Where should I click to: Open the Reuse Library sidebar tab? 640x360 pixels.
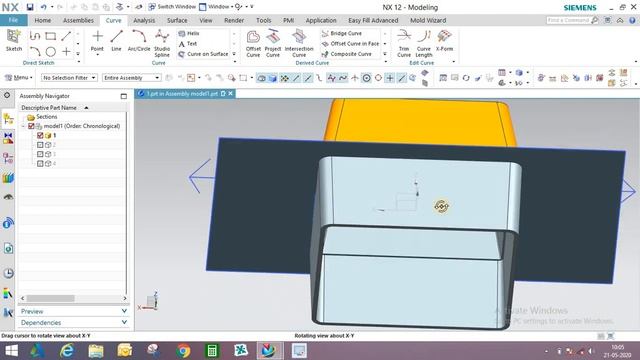[8, 178]
